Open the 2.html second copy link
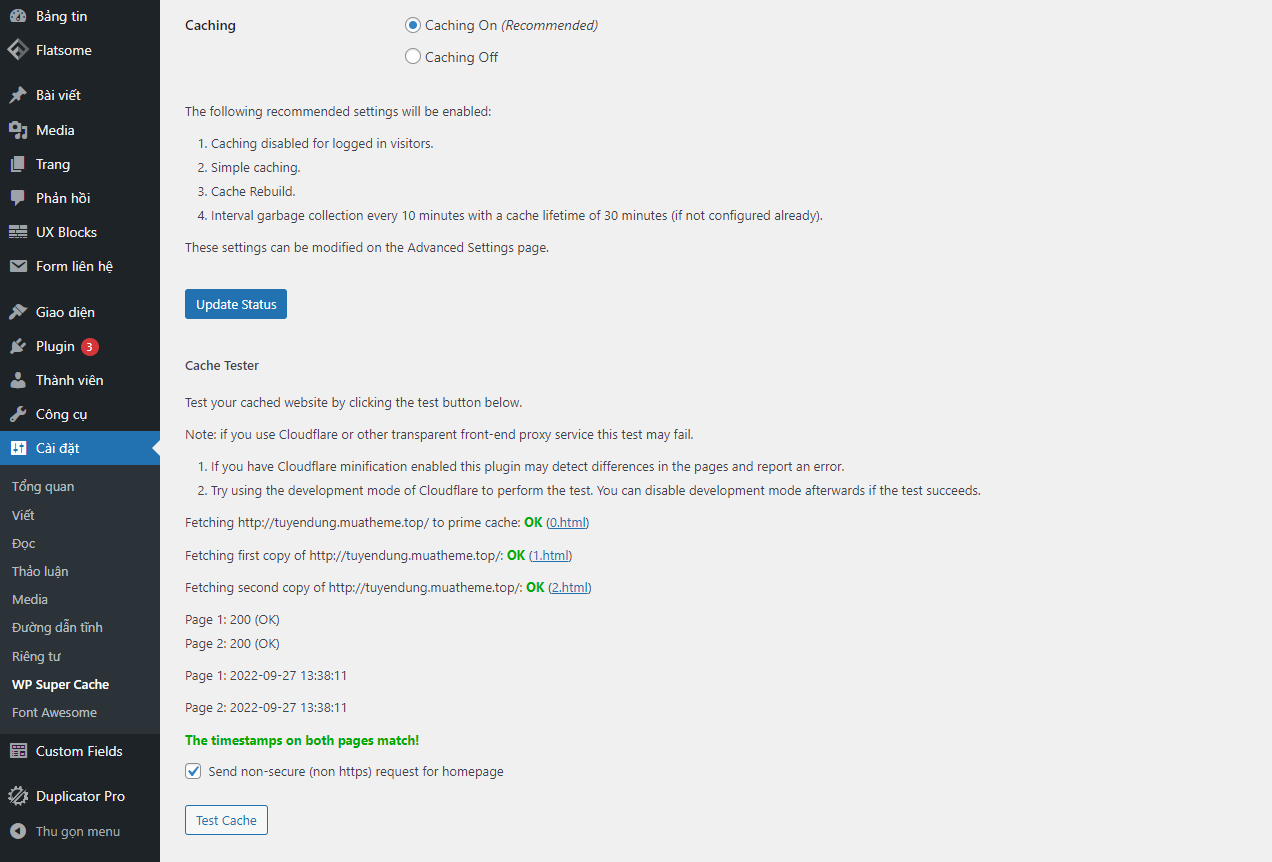 coord(569,587)
